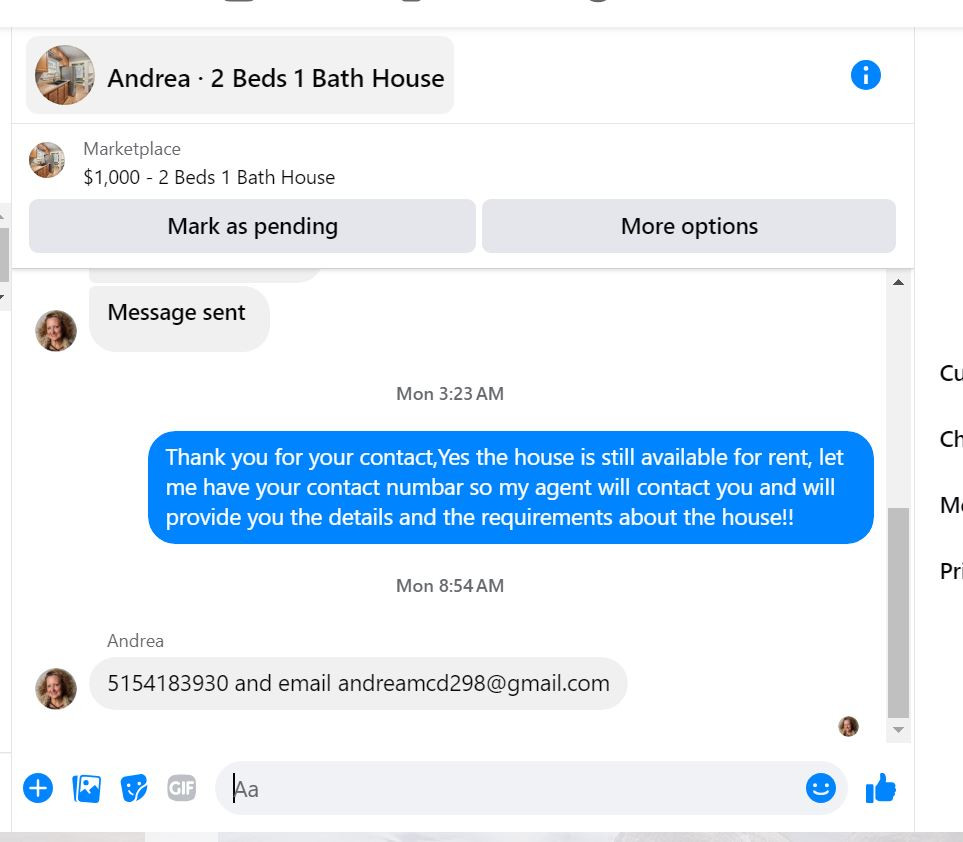Send a thumbs-up like
Screen dimensions: 963x842
point(881,788)
